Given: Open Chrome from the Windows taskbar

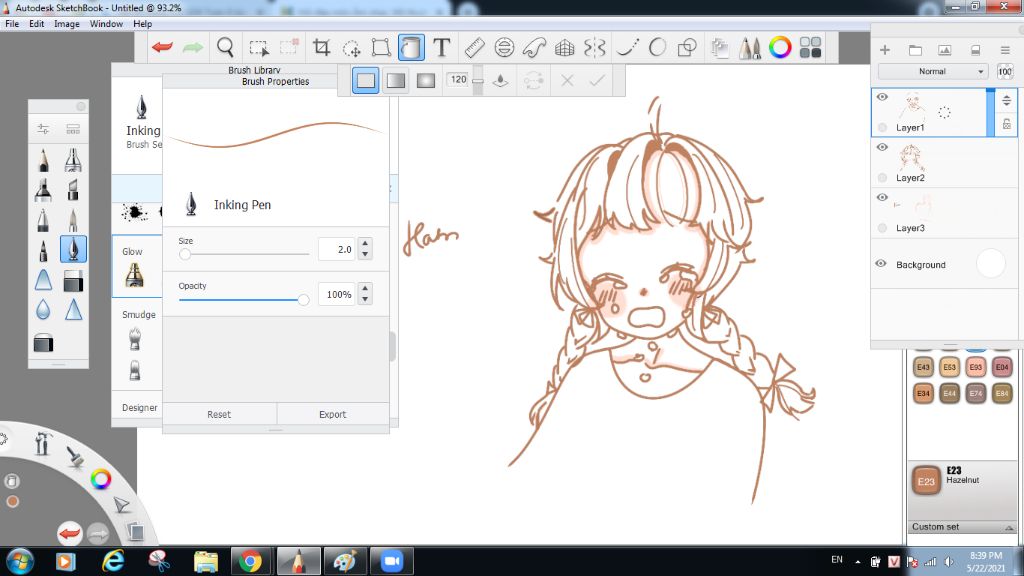Looking at the screenshot, I should pyautogui.click(x=250, y=561).
